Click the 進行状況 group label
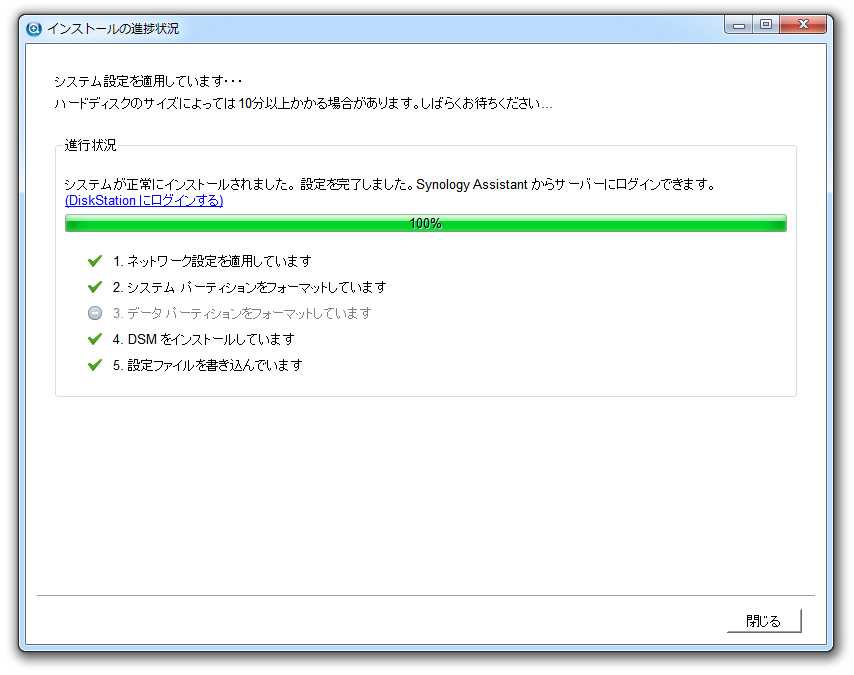The width and height of the screenshot is (854, 675). pyautogui.click(x=90, y=145)
